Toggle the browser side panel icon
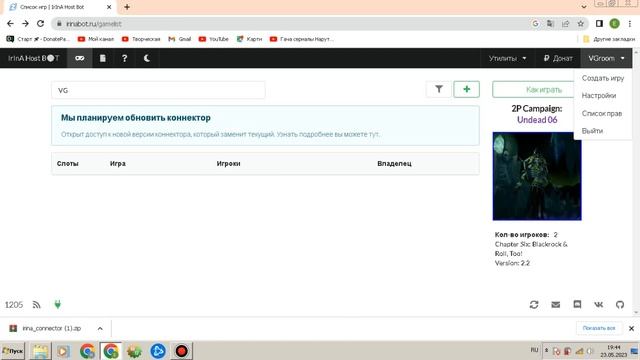 (x=599, y=24)
